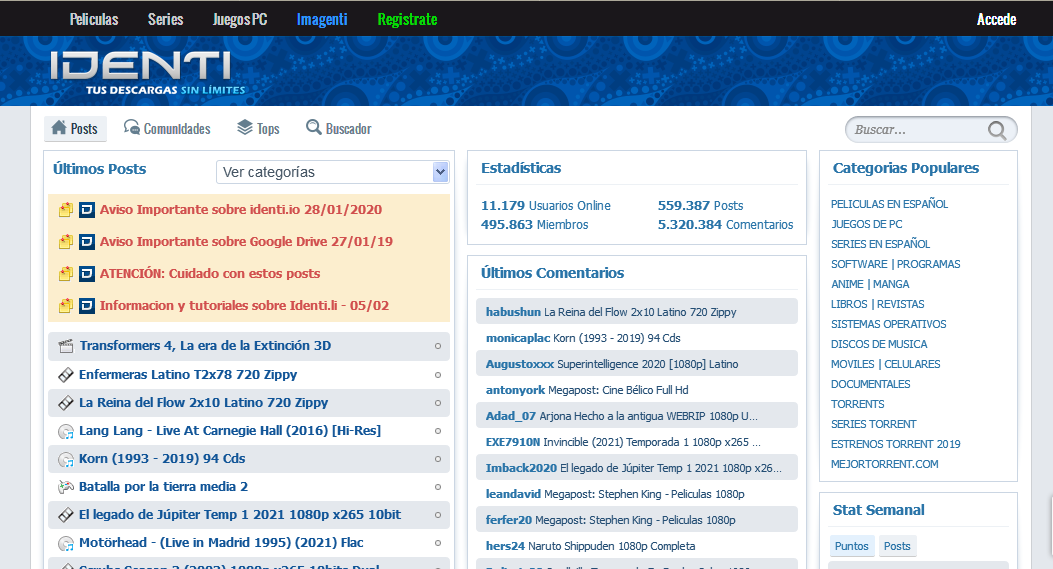Open Transformers 4, La era de la Extinción 3D
This screenshot has width=1053, height=569.
pos(205,346)
